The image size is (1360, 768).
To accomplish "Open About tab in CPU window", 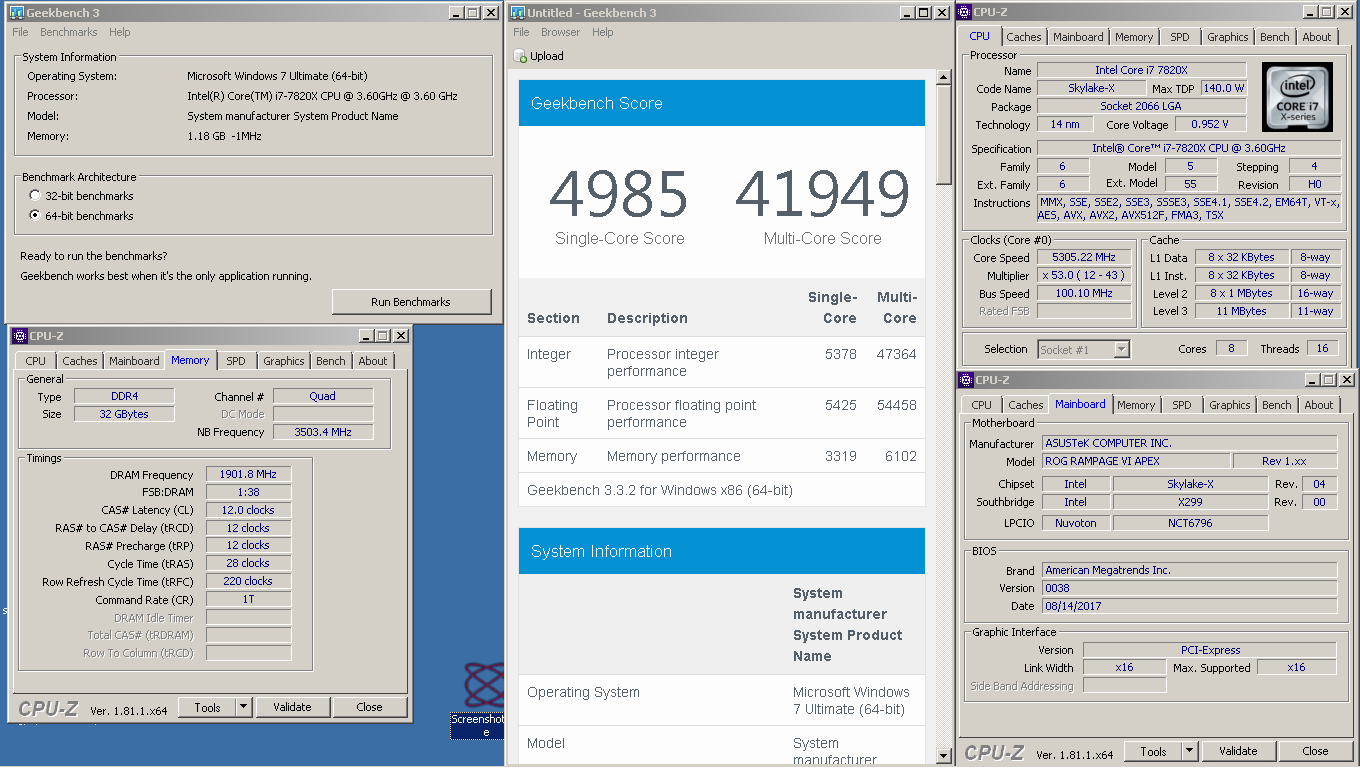I will [1317, 37].
